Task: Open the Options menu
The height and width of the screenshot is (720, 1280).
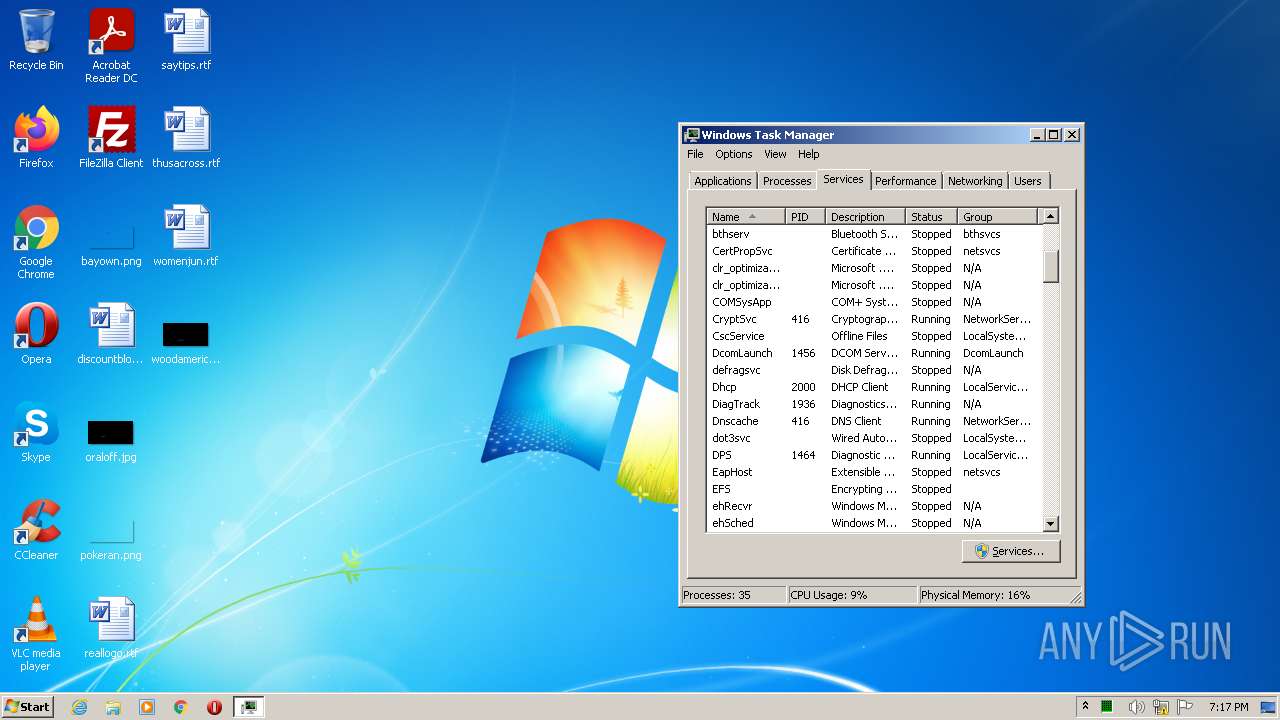Action: 733,154
